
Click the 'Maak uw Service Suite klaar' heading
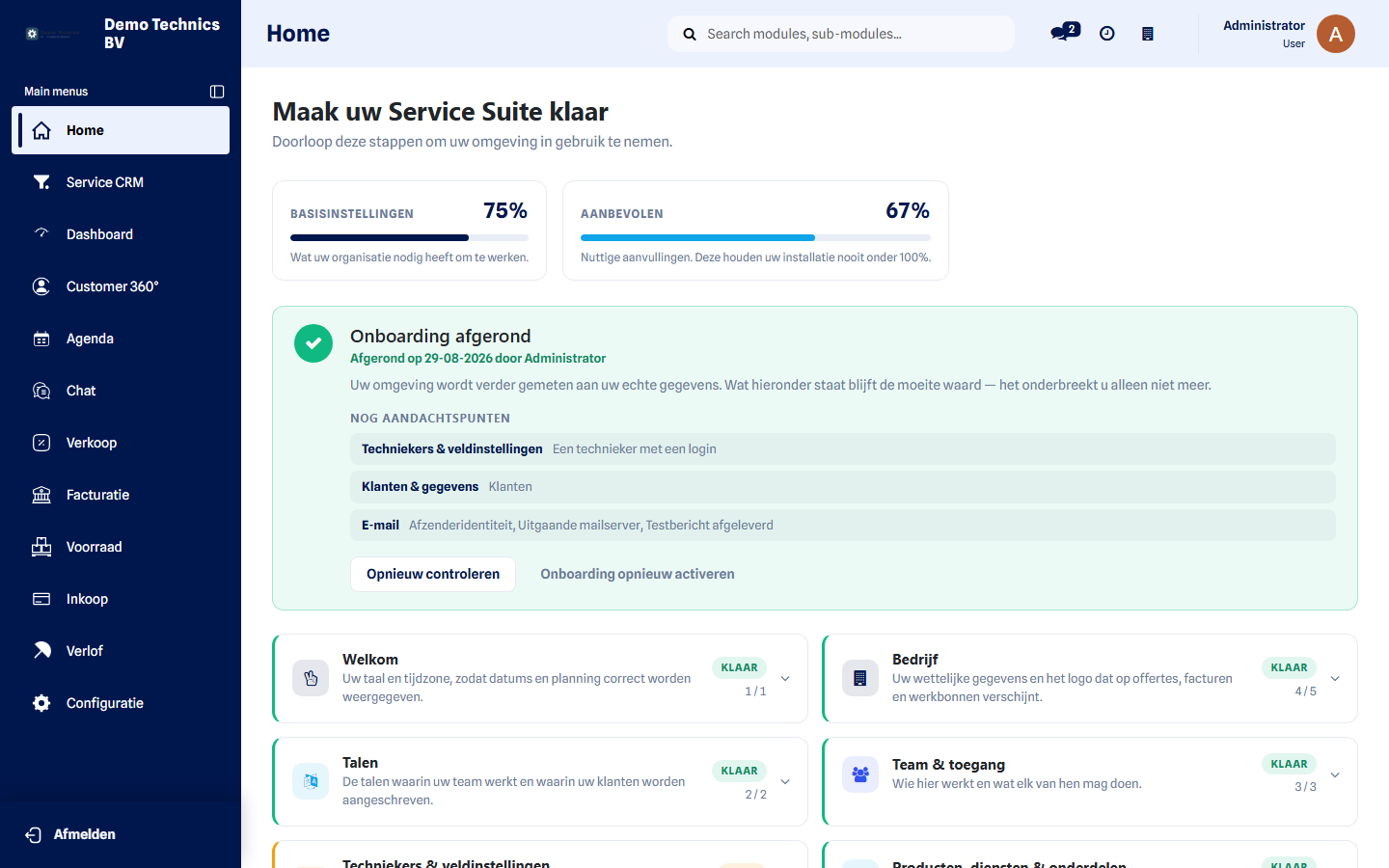tap(441, 112)
